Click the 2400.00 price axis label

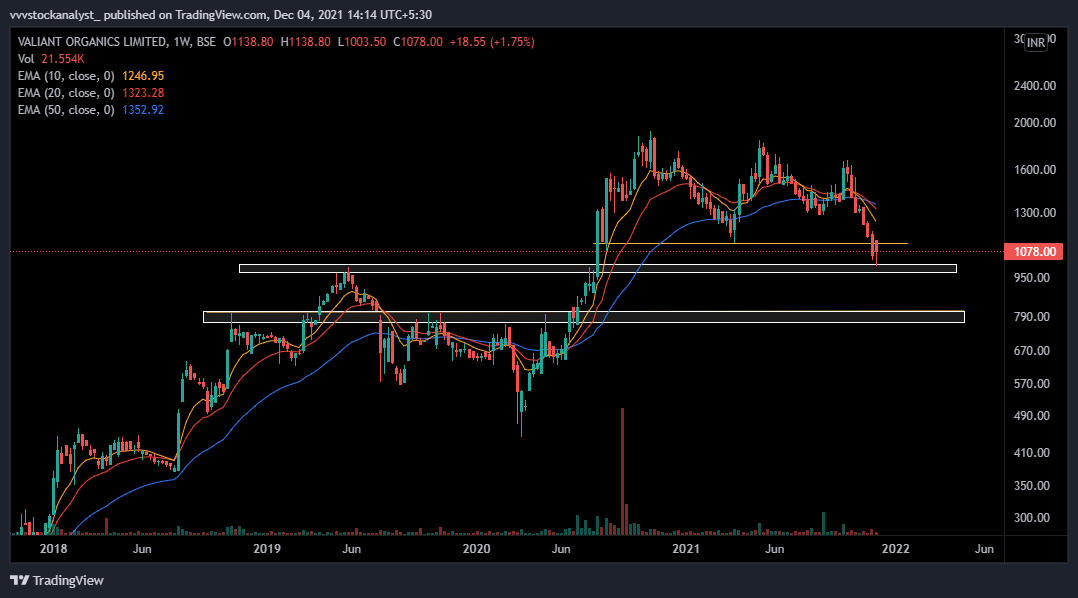[x=1035, y=86]
